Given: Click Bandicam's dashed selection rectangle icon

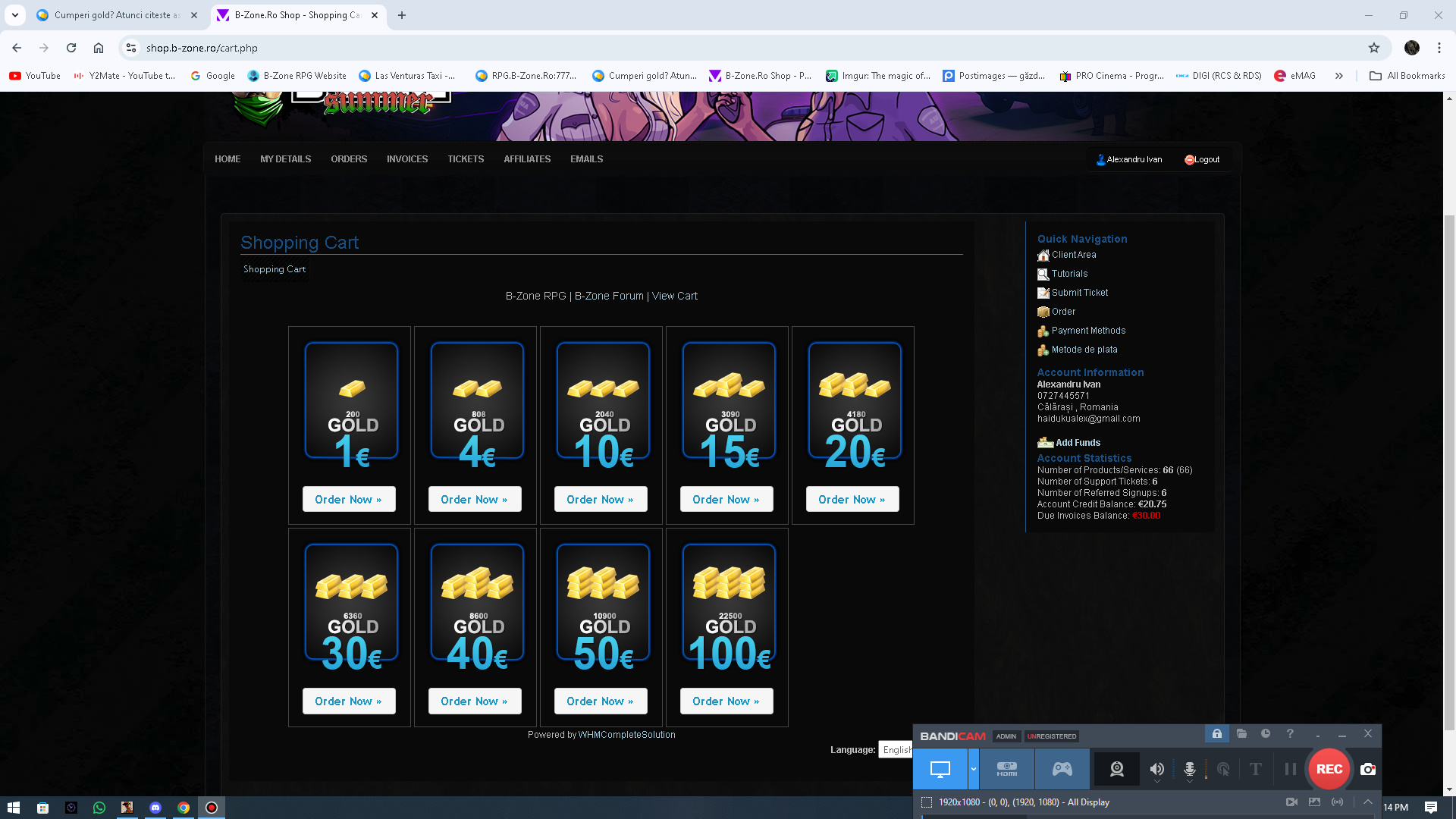Looking at the screenshot, I should (927, 802).
